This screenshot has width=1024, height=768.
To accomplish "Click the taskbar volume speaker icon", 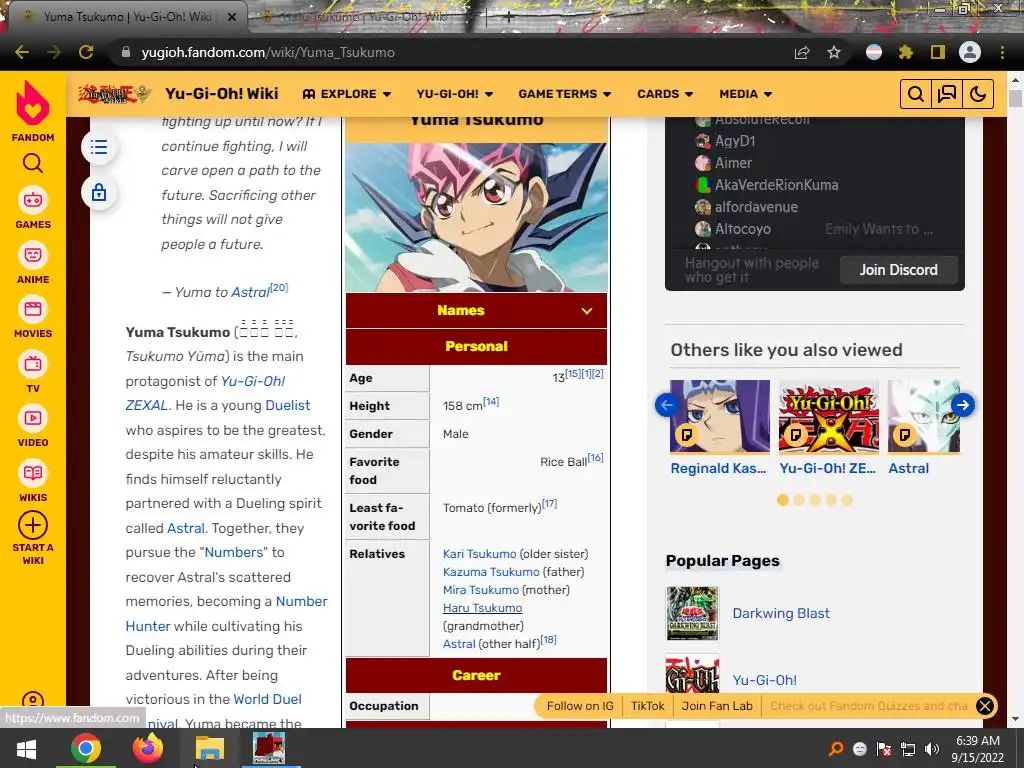I will pyautogui.click(x=932, y=749).
